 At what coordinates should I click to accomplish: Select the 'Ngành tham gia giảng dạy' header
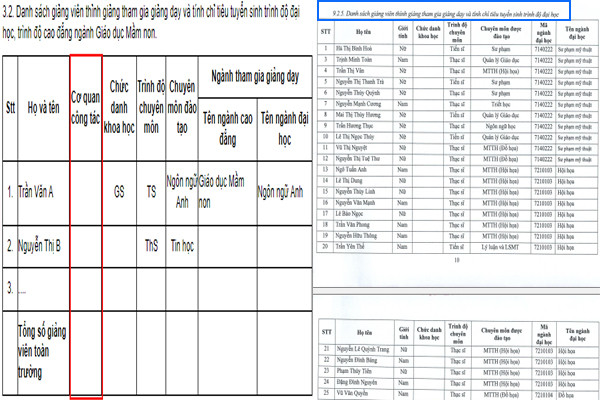255,77
